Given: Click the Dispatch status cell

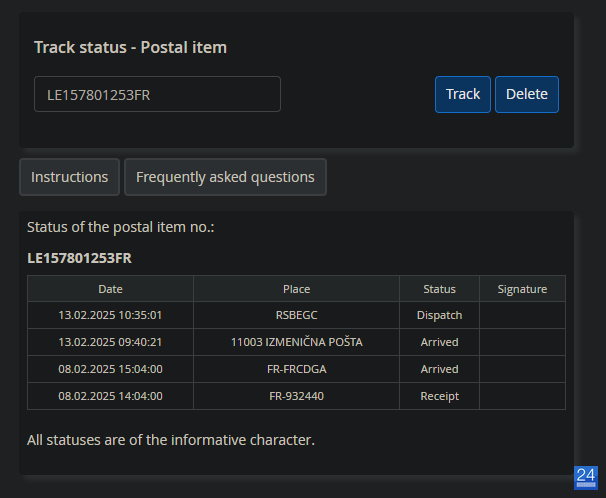Looking at the screenshot, I should pos(439,315).
